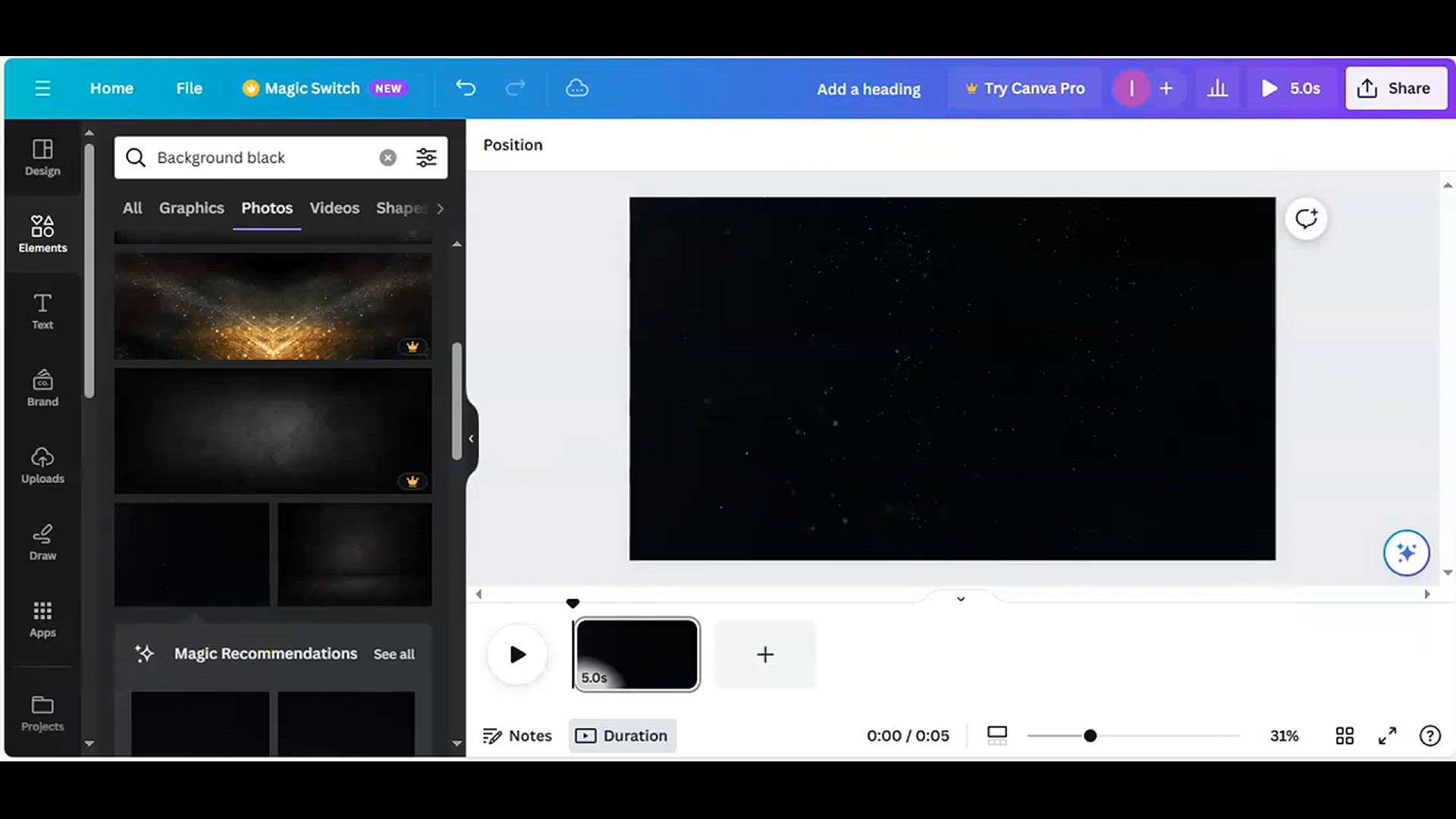Open the user profile avatar
Viewport: 1456px width, 819px height.
click(1131, 88)
